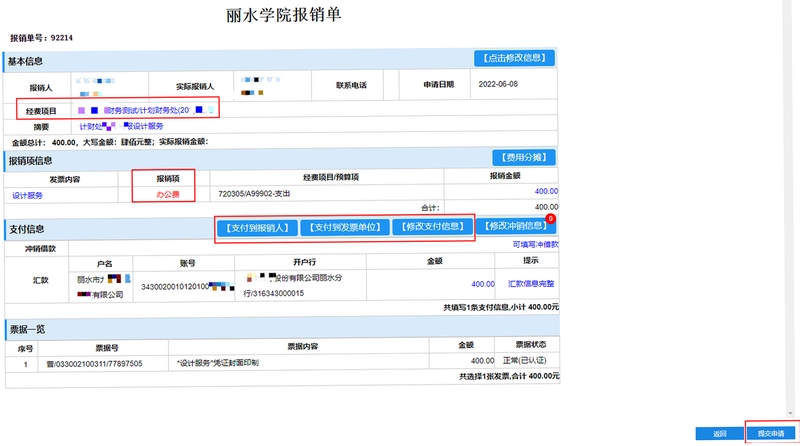
Task: Click the 共选择1张发票,合计 400.00元 summary
Action: coord(509,376)
